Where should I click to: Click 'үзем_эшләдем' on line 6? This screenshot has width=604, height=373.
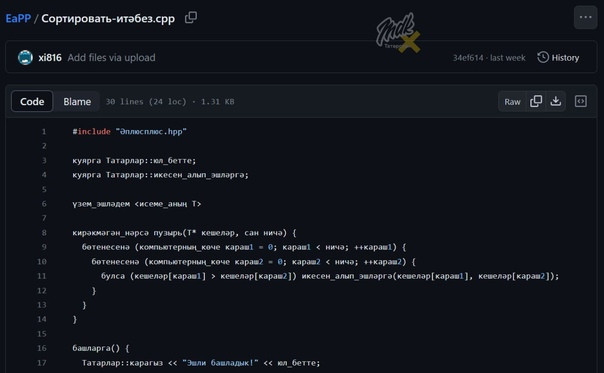[x=101, y=204]
